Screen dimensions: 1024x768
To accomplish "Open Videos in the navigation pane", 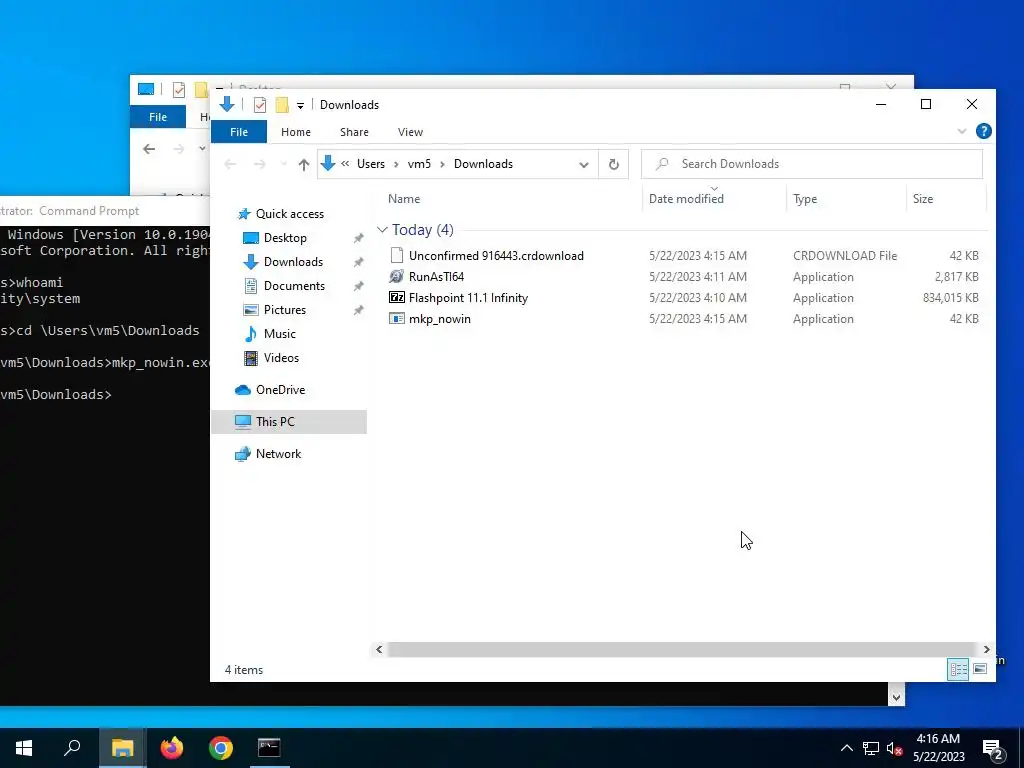I will (x=281, y=358).
